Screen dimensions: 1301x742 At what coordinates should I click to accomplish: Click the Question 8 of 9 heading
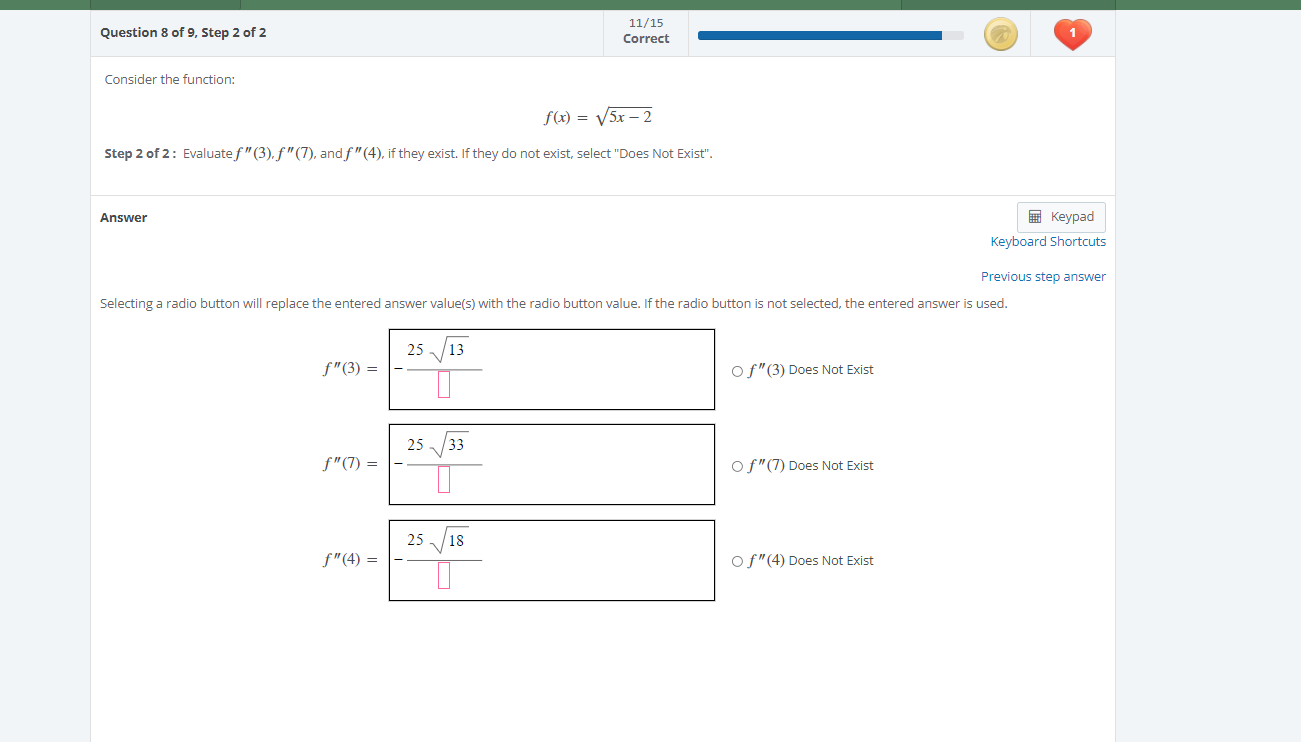[x=183, y=33]
